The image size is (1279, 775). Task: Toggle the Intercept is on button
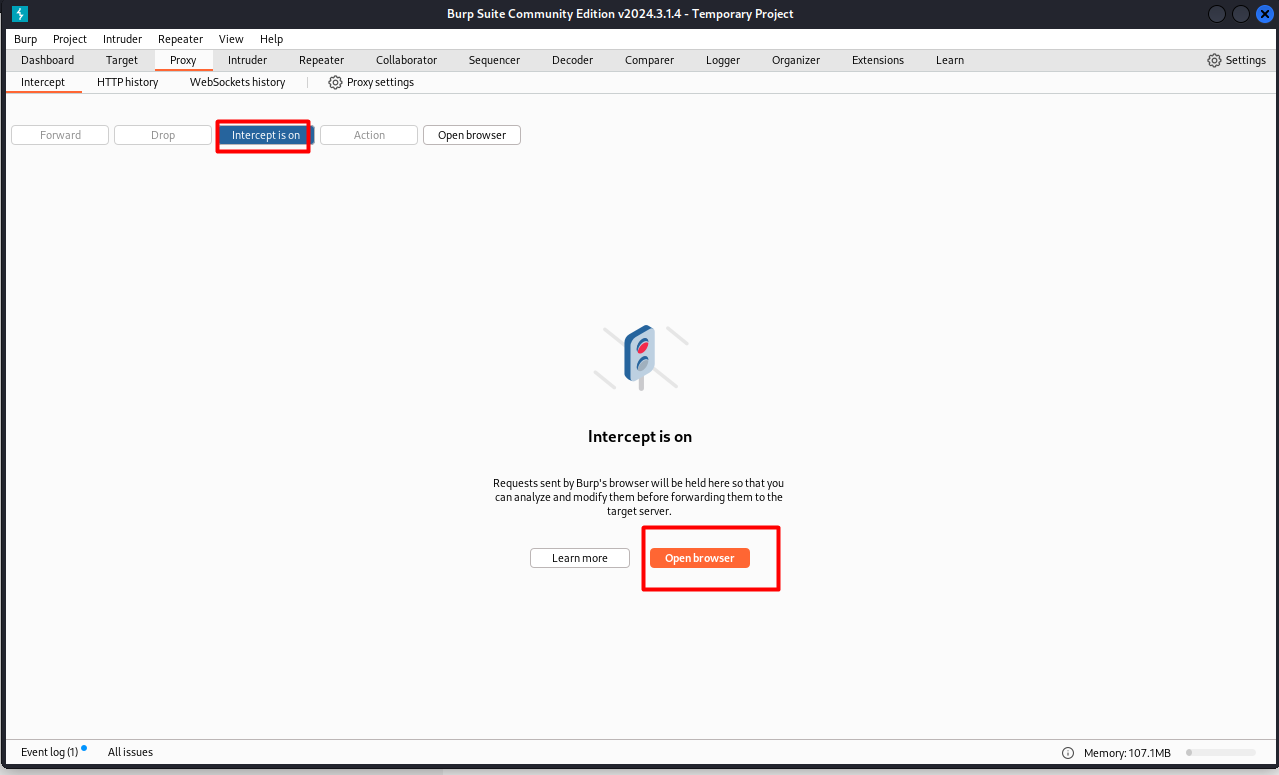[x=265, y=135]
